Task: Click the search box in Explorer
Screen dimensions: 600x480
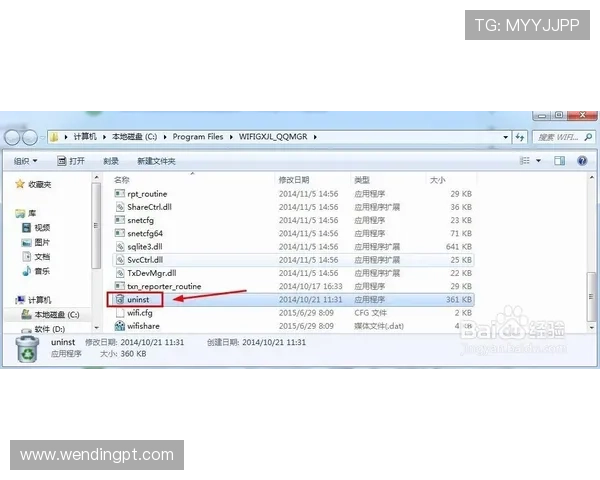Action: coord(564,137)
